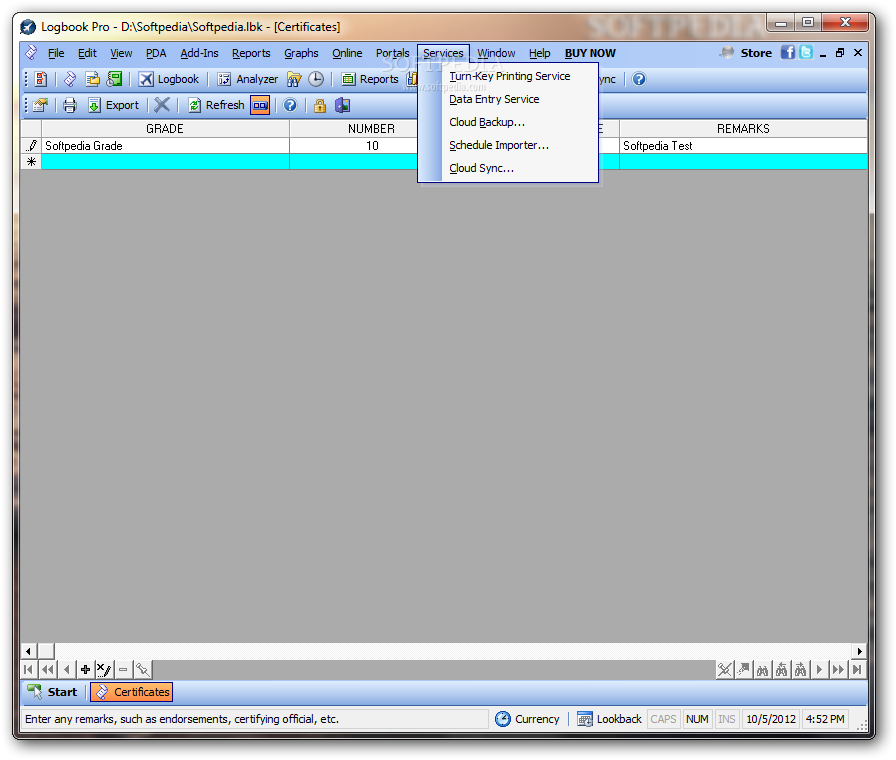The image size is (896, 760).
Task: Open the Reports menu in menu bar
Action: 251,53
